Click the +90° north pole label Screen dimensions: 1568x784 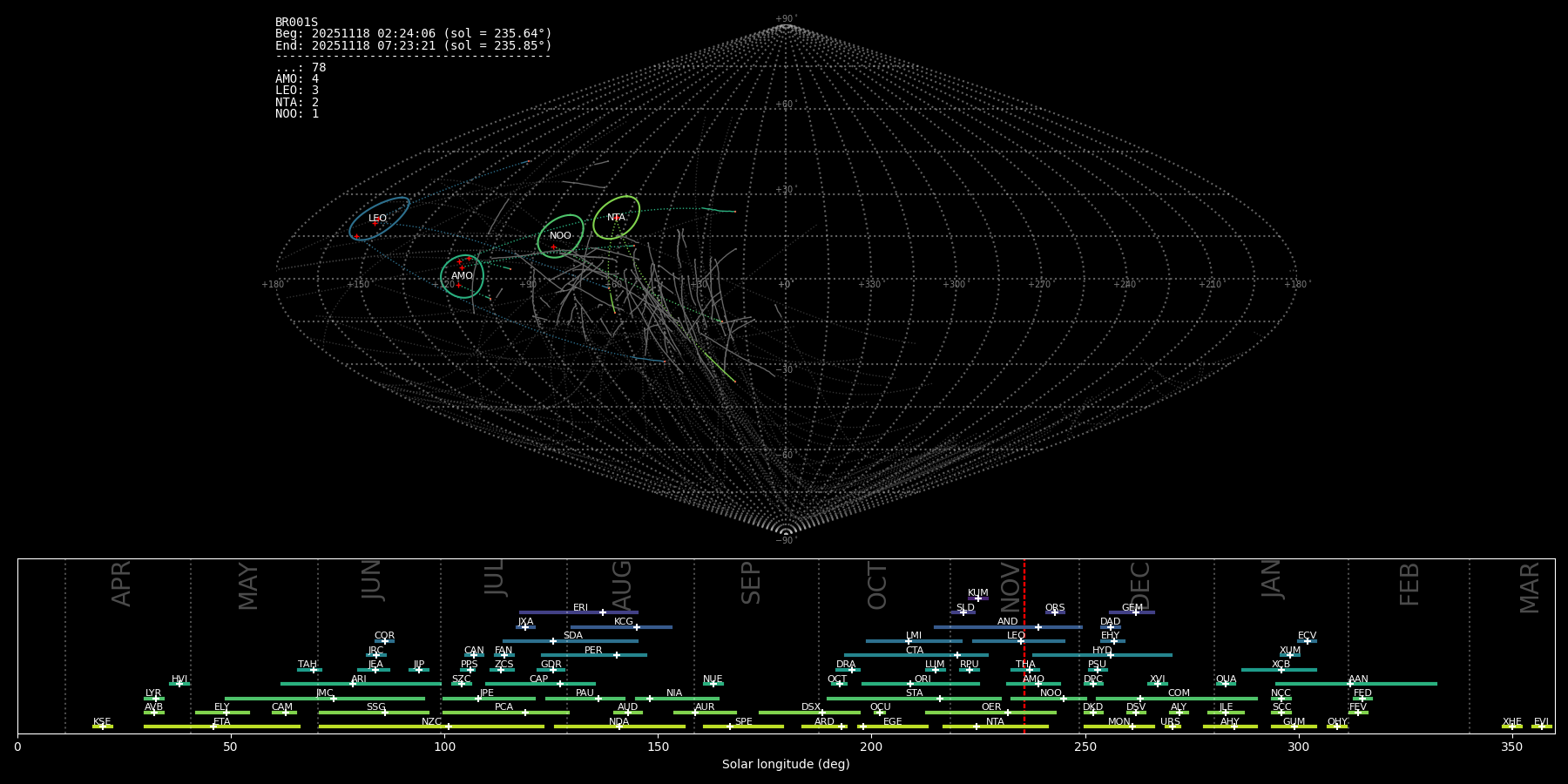[x=786, y=18]
